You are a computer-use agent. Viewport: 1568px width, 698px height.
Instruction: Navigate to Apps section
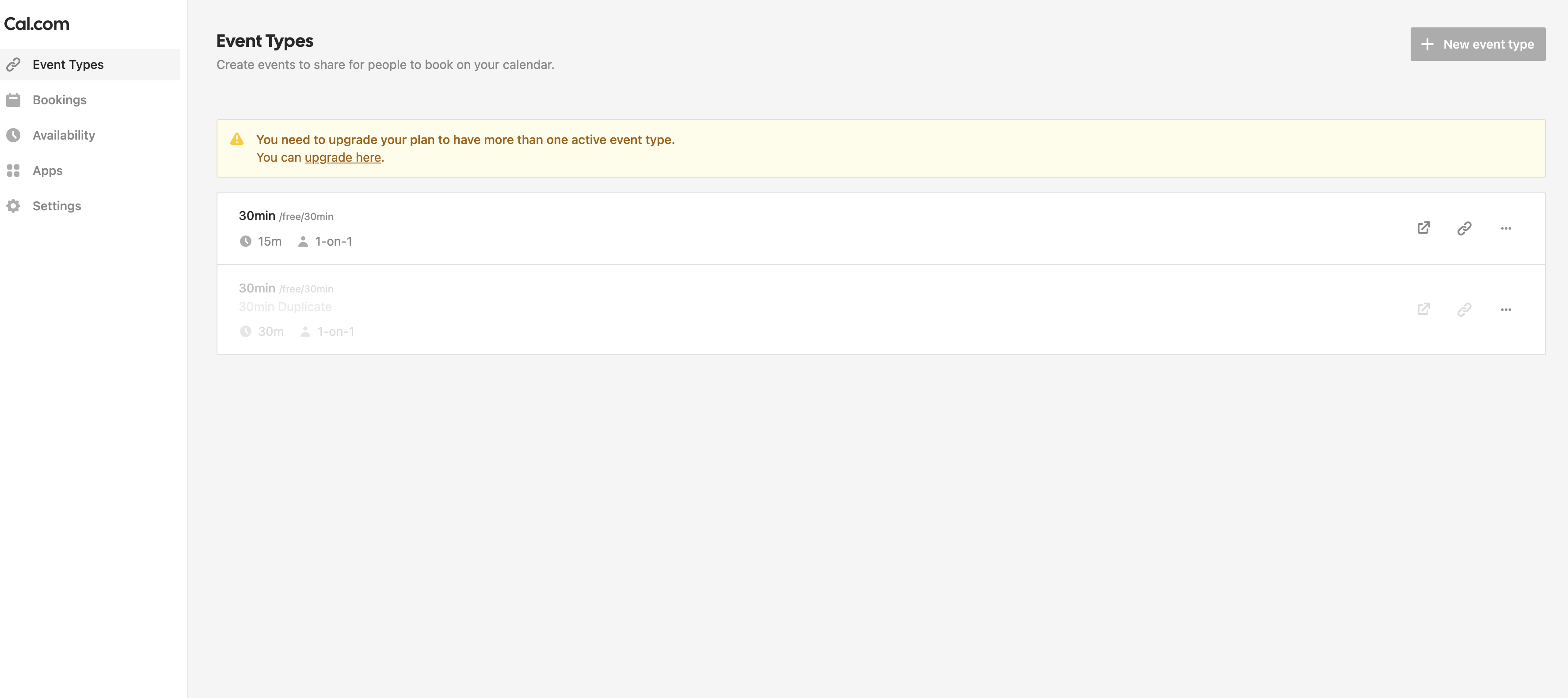(x=47, y=171)
